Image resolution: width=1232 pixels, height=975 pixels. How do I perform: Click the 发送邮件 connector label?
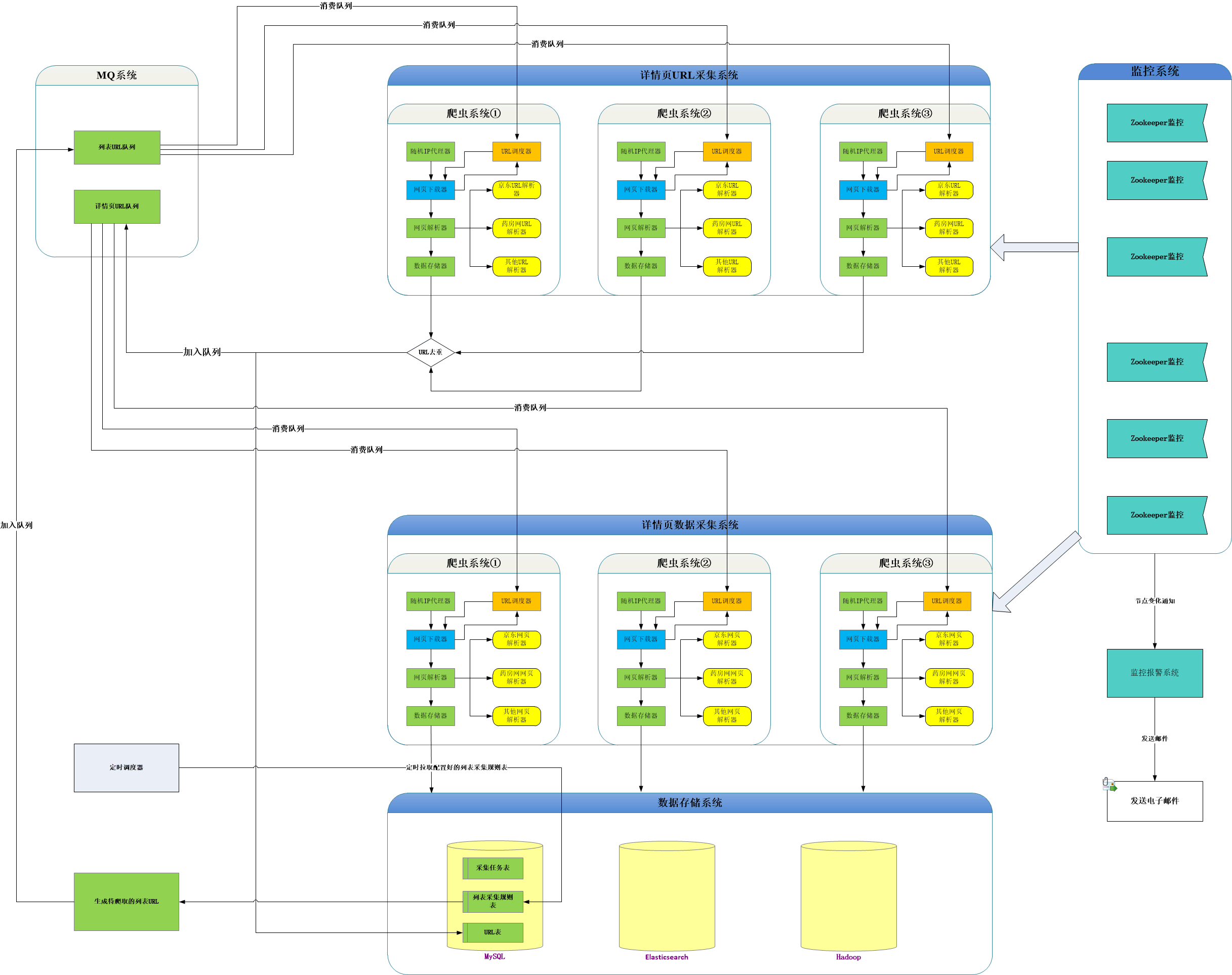point(1155,738)
